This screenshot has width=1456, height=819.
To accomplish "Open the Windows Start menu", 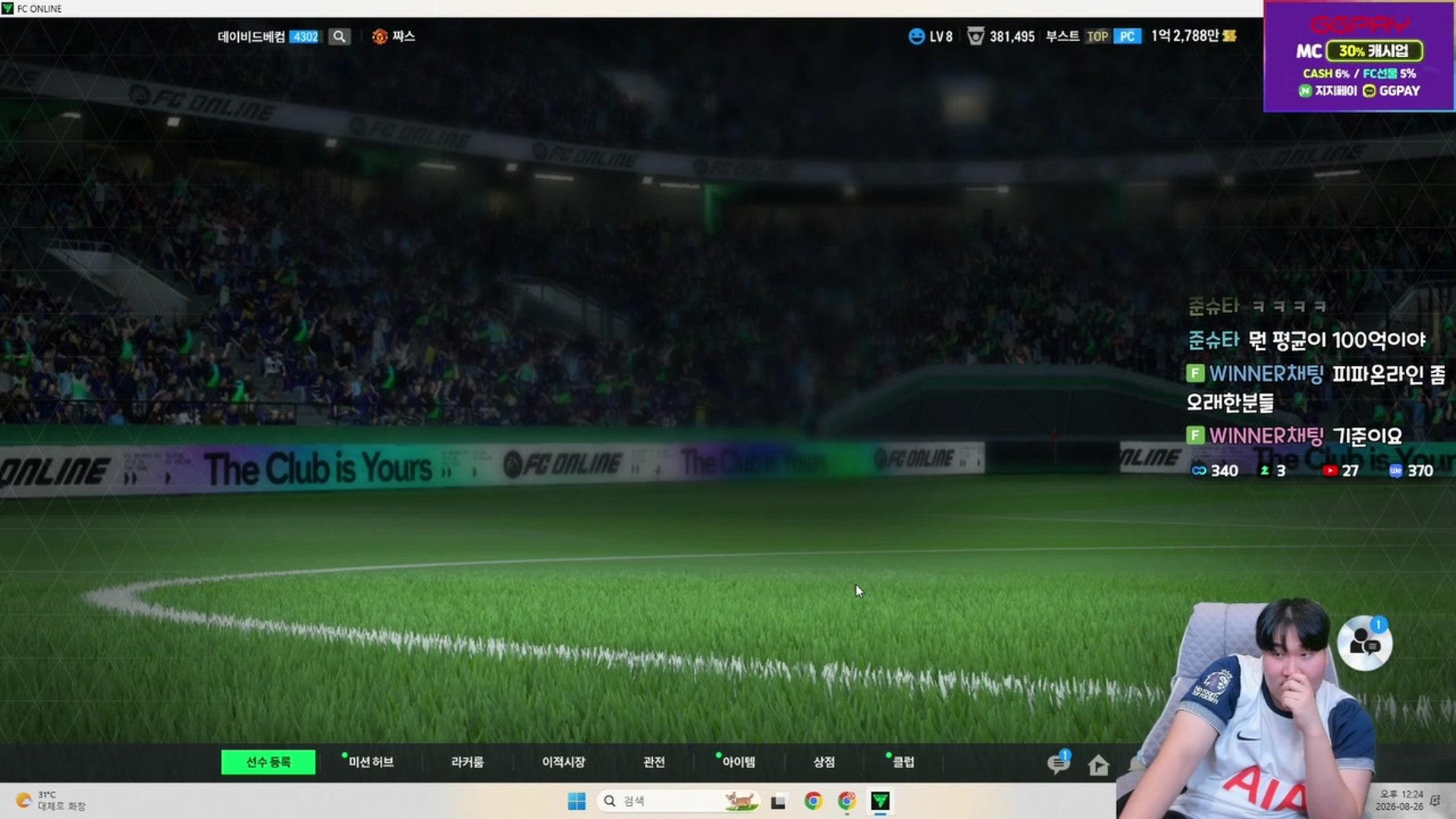I will coord(576,801).
